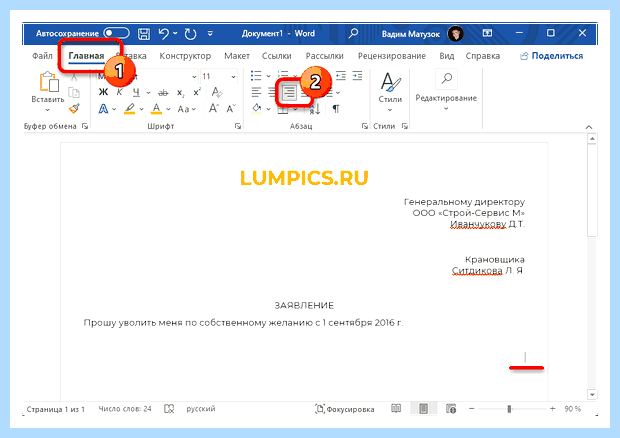The image size is (620, 438).
Task: Switch to the Рассылки tab
Action: point(325,56)
